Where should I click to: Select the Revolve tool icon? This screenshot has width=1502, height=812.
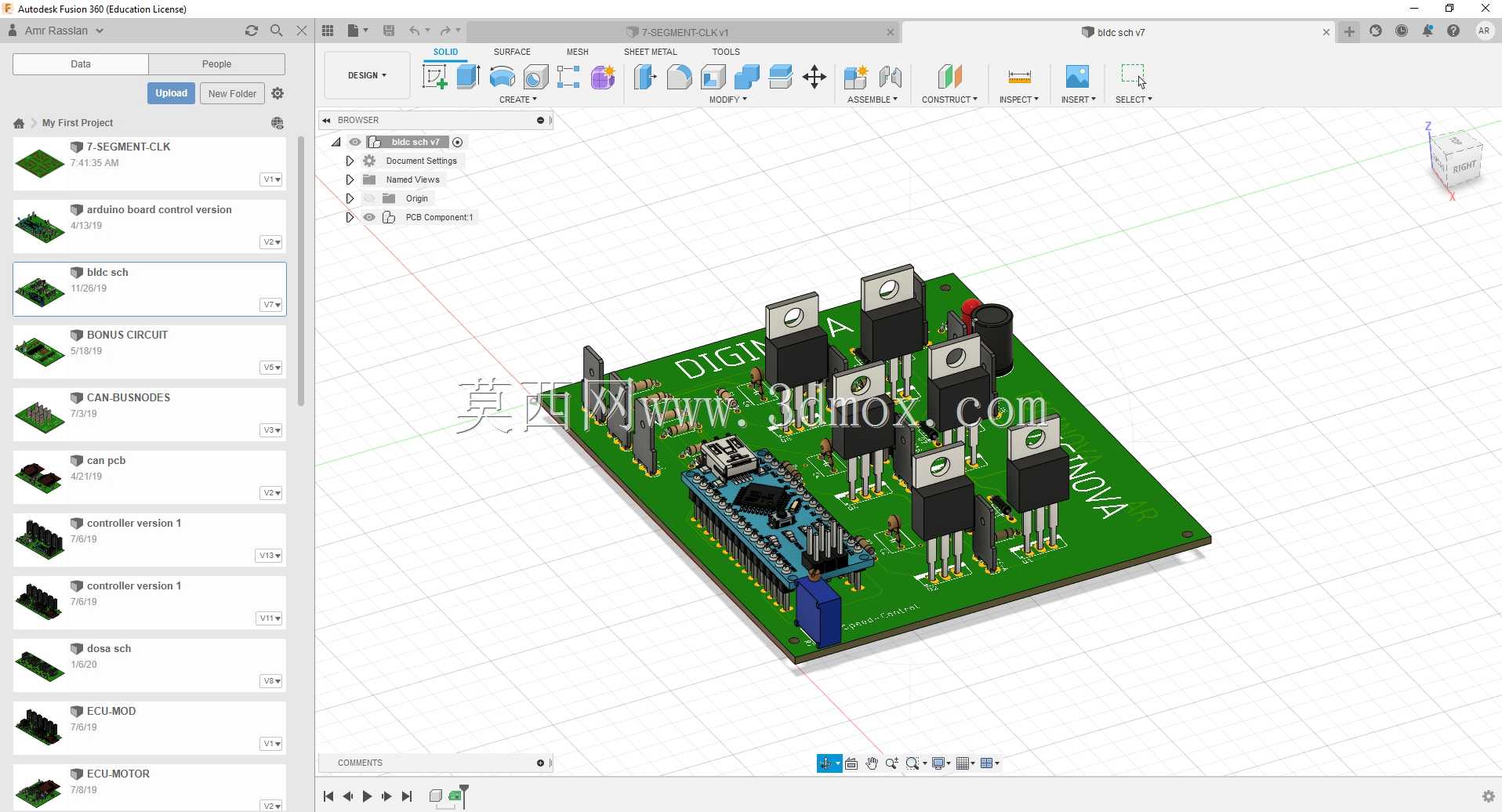click(x=502, y=77)
